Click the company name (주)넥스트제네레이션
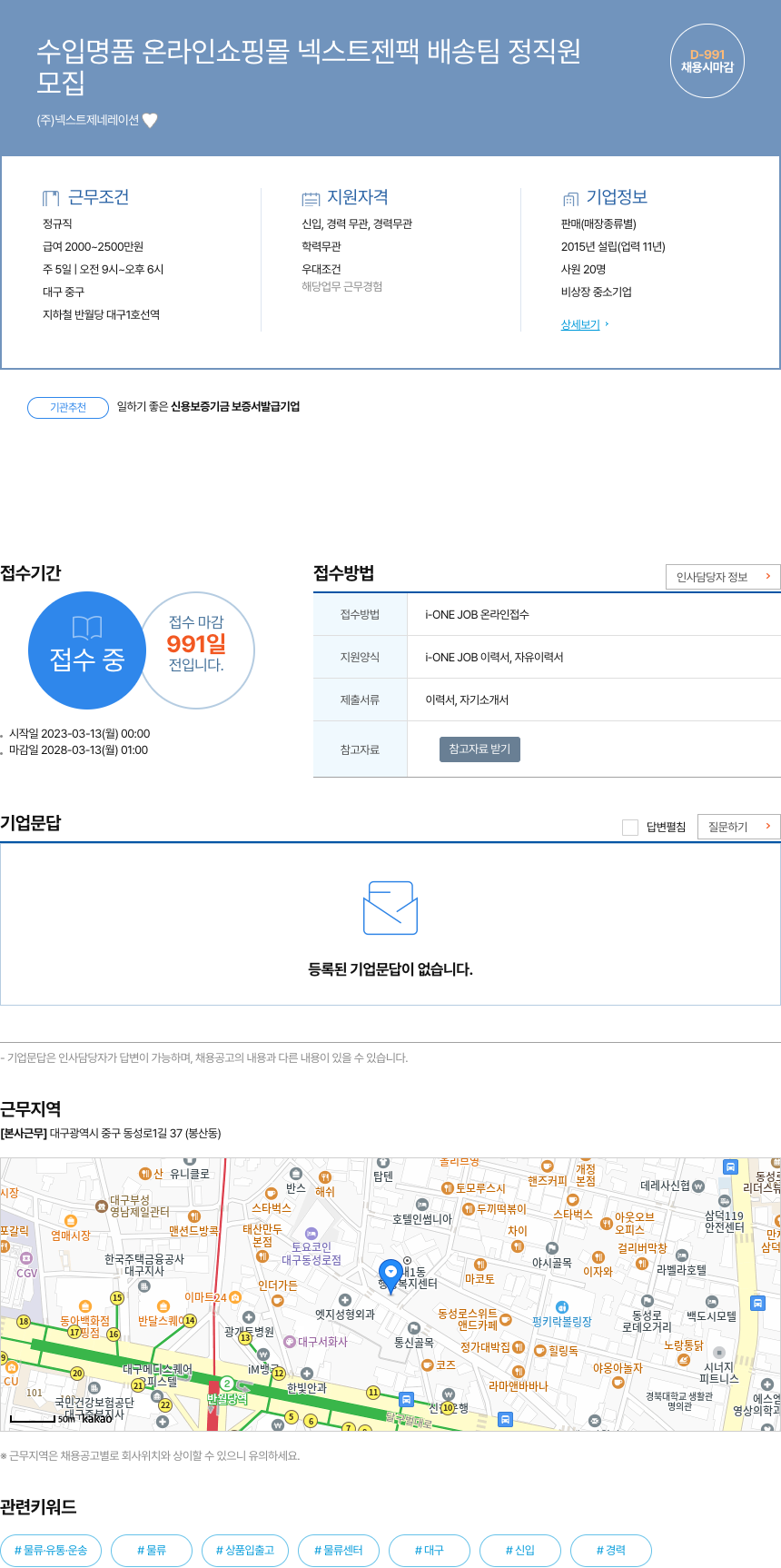The height and width of the screenshot is (1568, 781). pos(88,120)
